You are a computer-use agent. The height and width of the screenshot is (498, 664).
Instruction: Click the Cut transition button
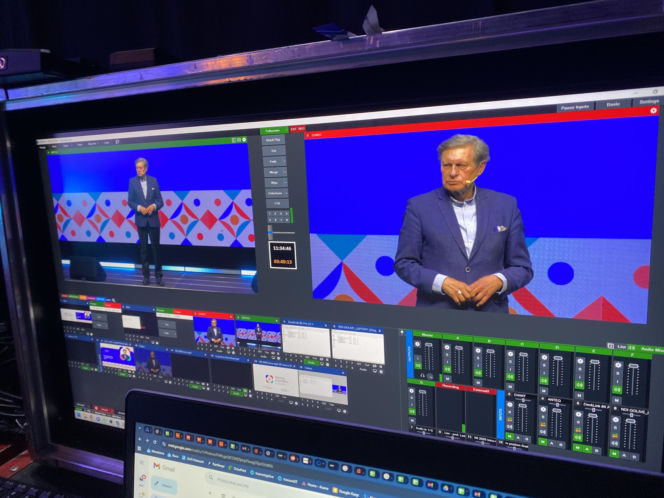pos(274,150)
